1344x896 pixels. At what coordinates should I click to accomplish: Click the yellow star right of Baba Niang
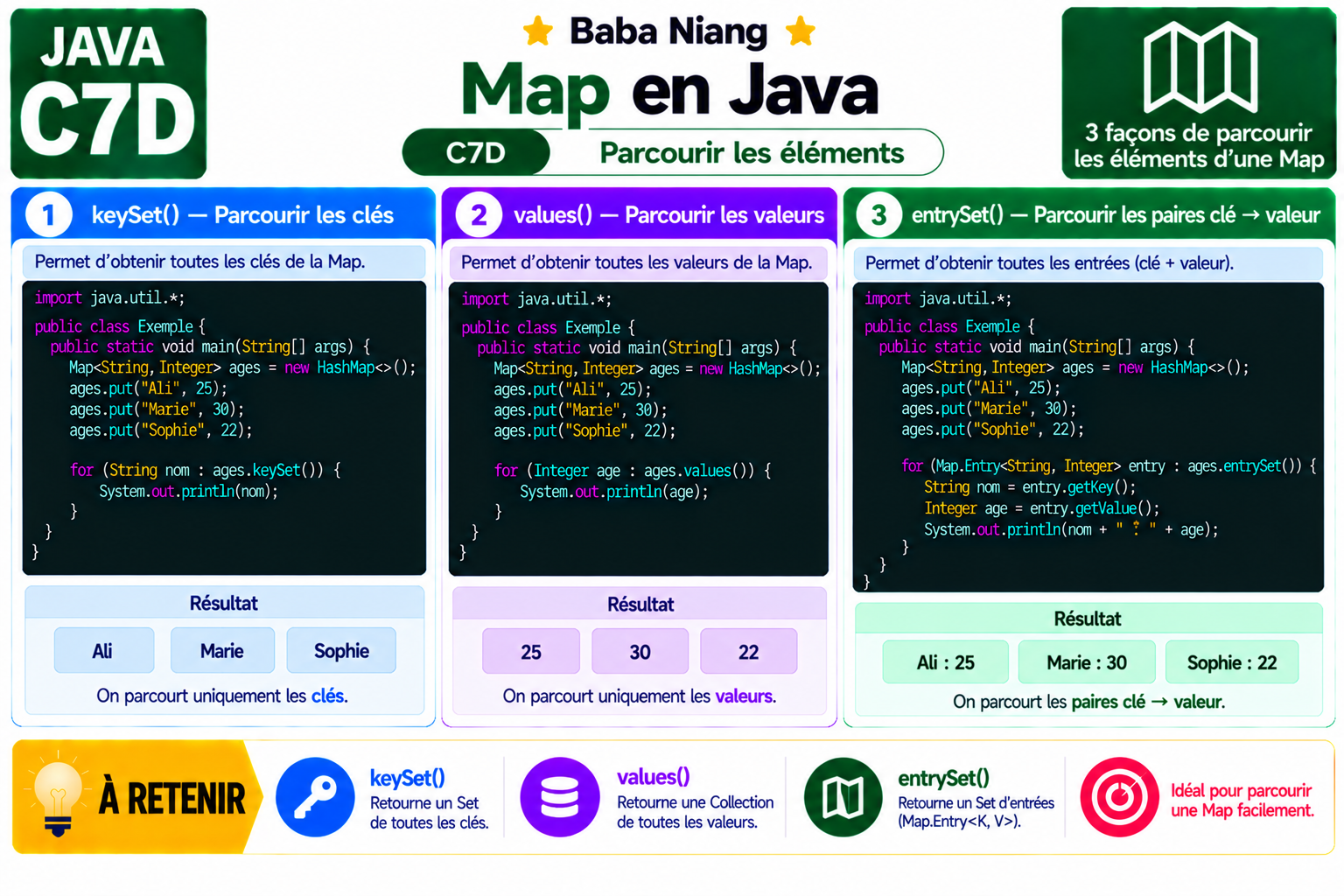tap(800, 32)
